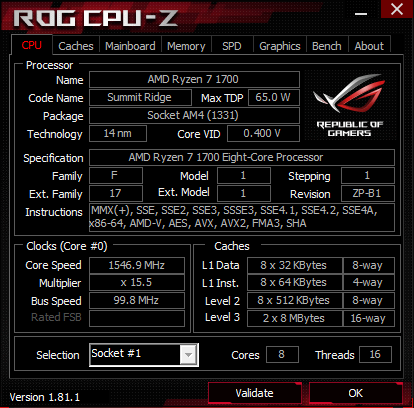This screenshot has width=414, height=408.
Task: Click the OK button
Action: coord(356,393)
